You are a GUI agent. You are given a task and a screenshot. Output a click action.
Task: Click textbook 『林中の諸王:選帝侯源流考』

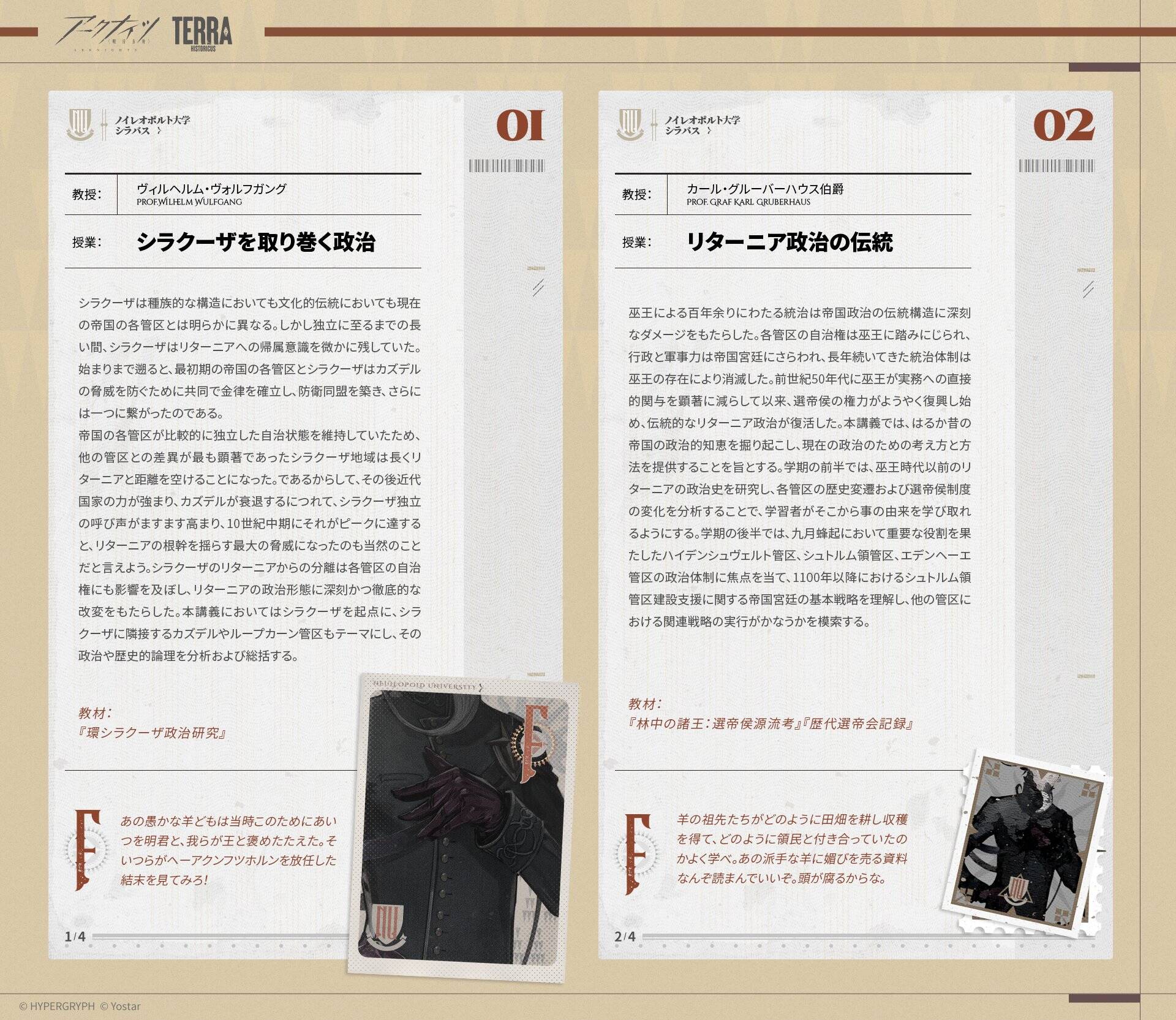pyautogui.click(x=715, y=723)
